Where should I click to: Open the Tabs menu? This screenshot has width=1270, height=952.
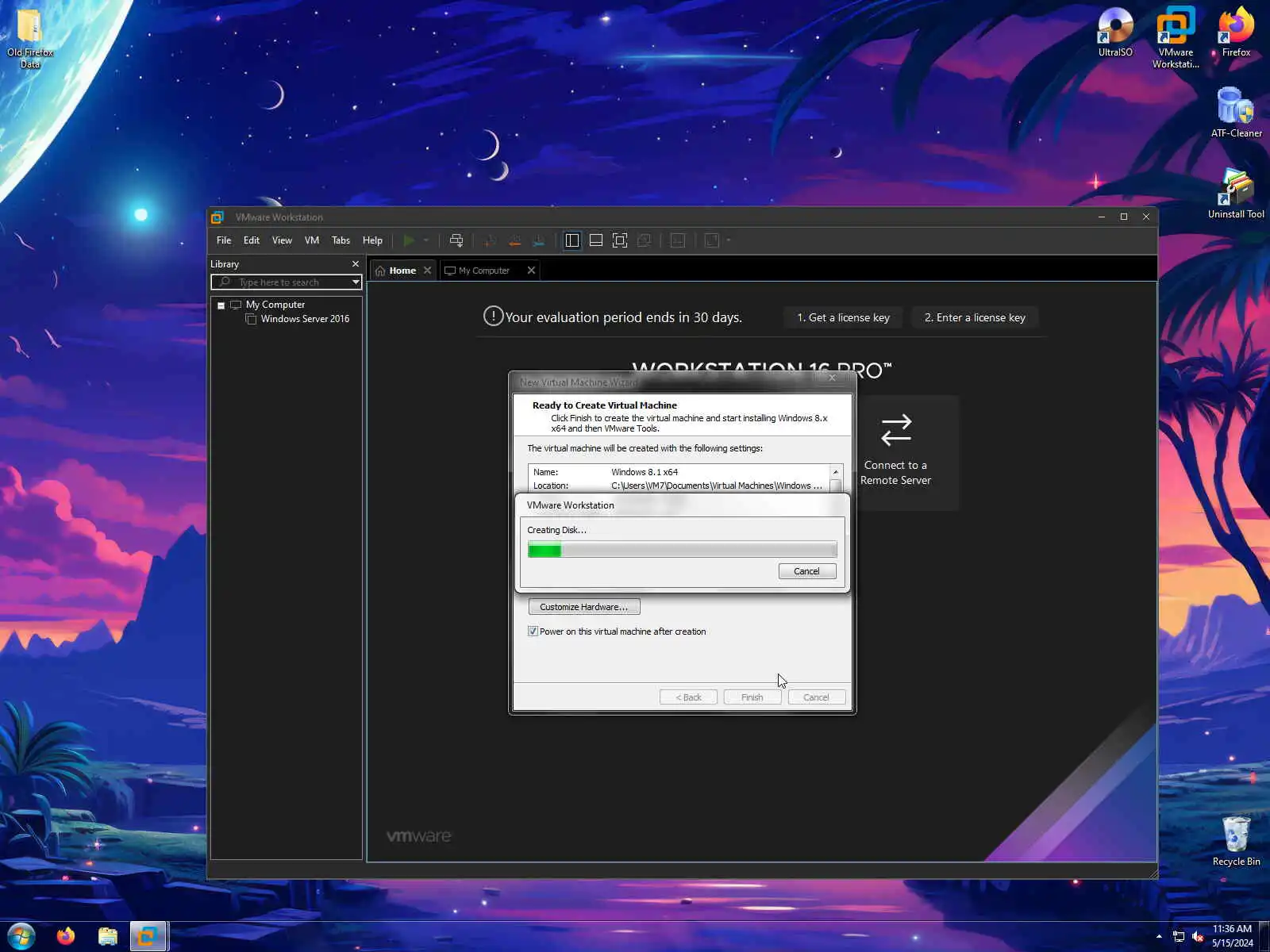click(x=341, y=240)
